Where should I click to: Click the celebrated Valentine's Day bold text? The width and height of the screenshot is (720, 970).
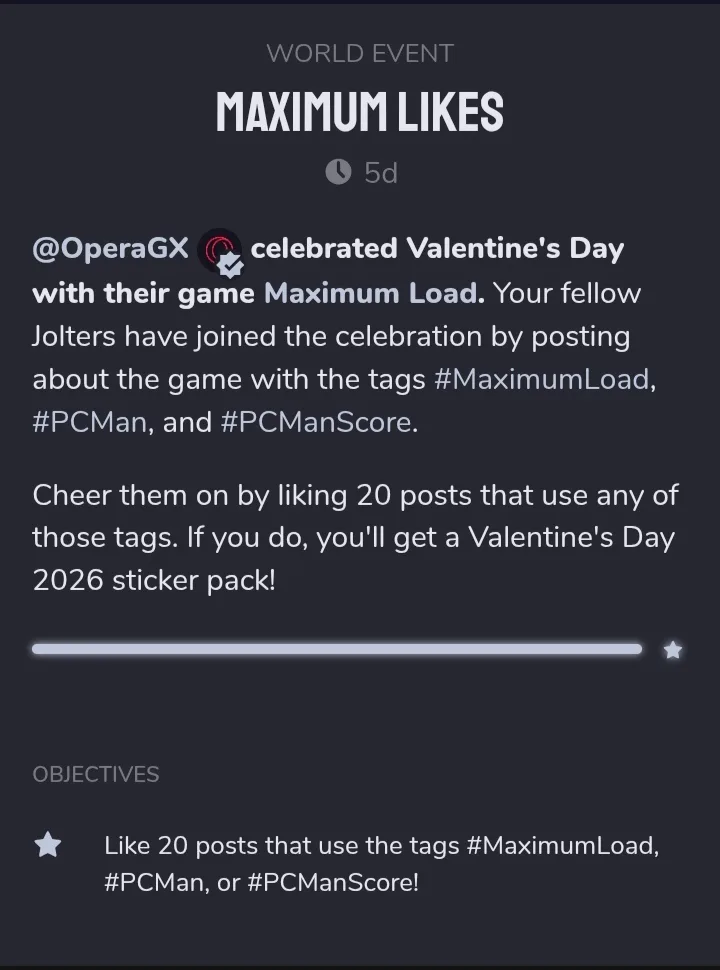[x=437, y=248]
